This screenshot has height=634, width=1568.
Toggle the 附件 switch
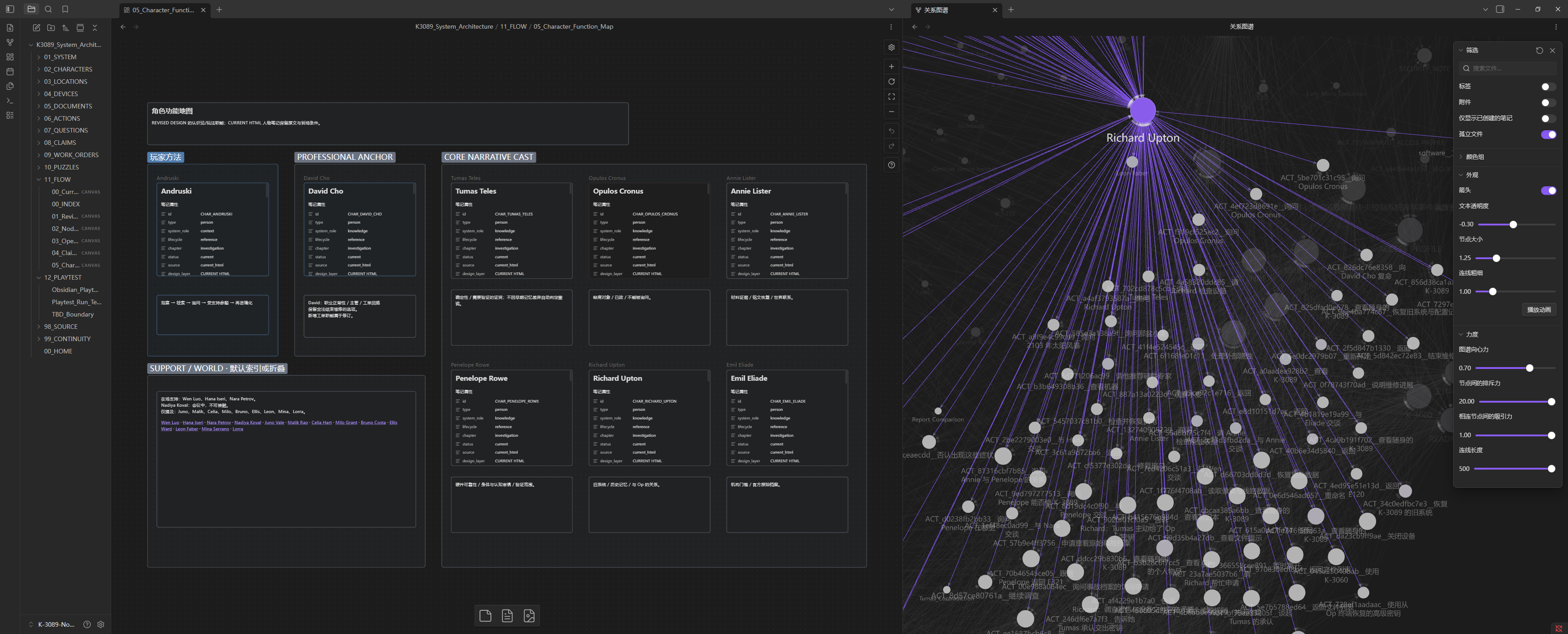coord(1548,102)
